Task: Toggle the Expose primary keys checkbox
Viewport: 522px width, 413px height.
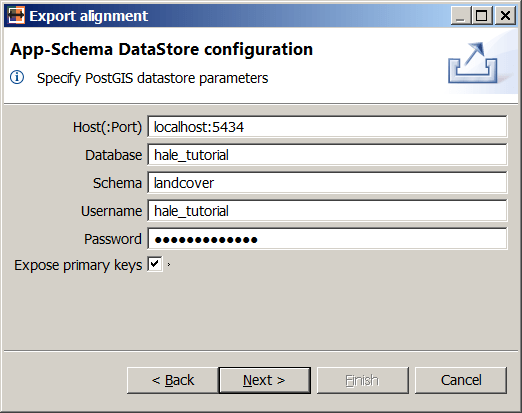Action: 155,264
